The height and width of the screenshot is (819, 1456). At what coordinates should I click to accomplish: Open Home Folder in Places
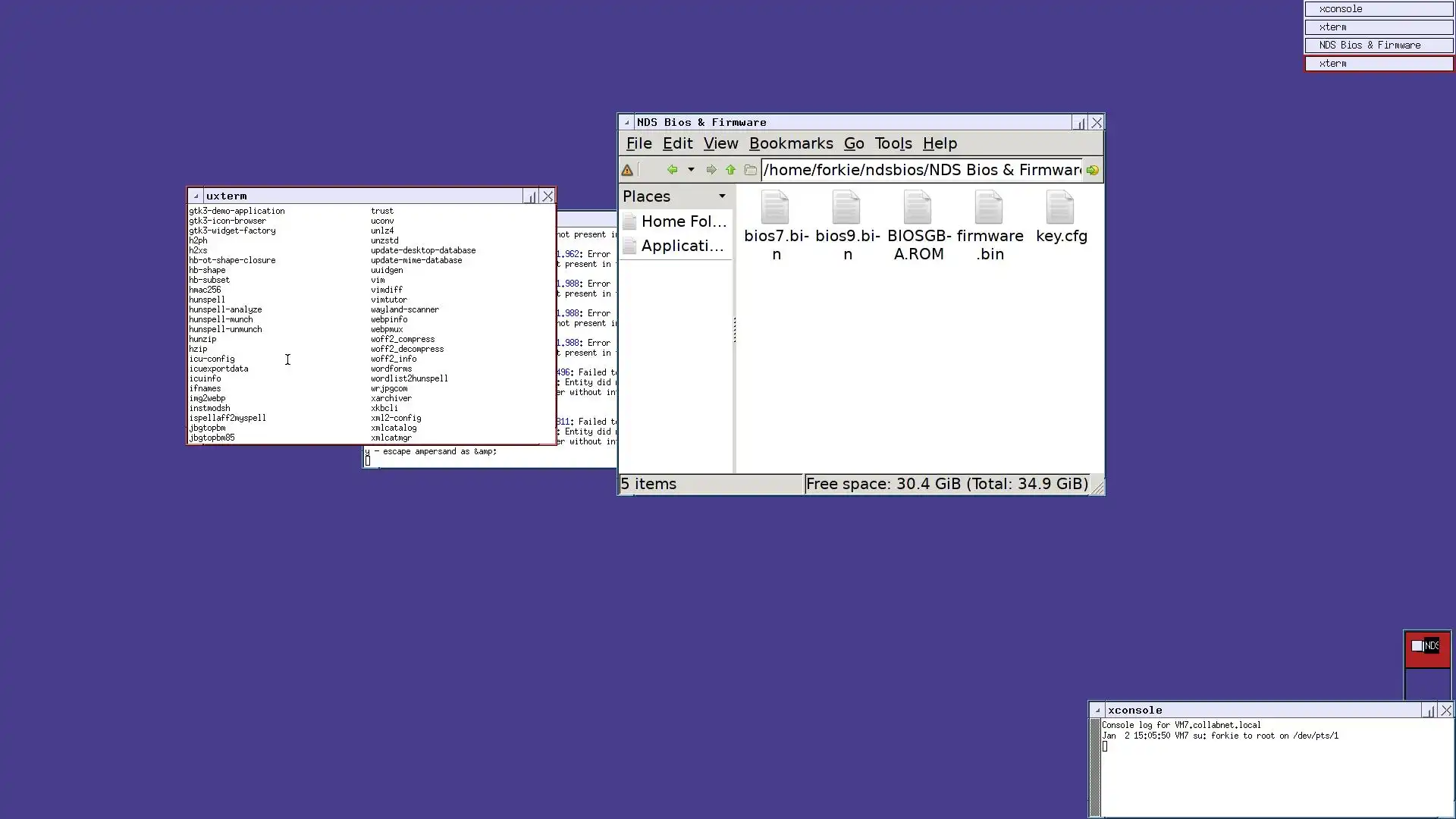tap(682, 221)
